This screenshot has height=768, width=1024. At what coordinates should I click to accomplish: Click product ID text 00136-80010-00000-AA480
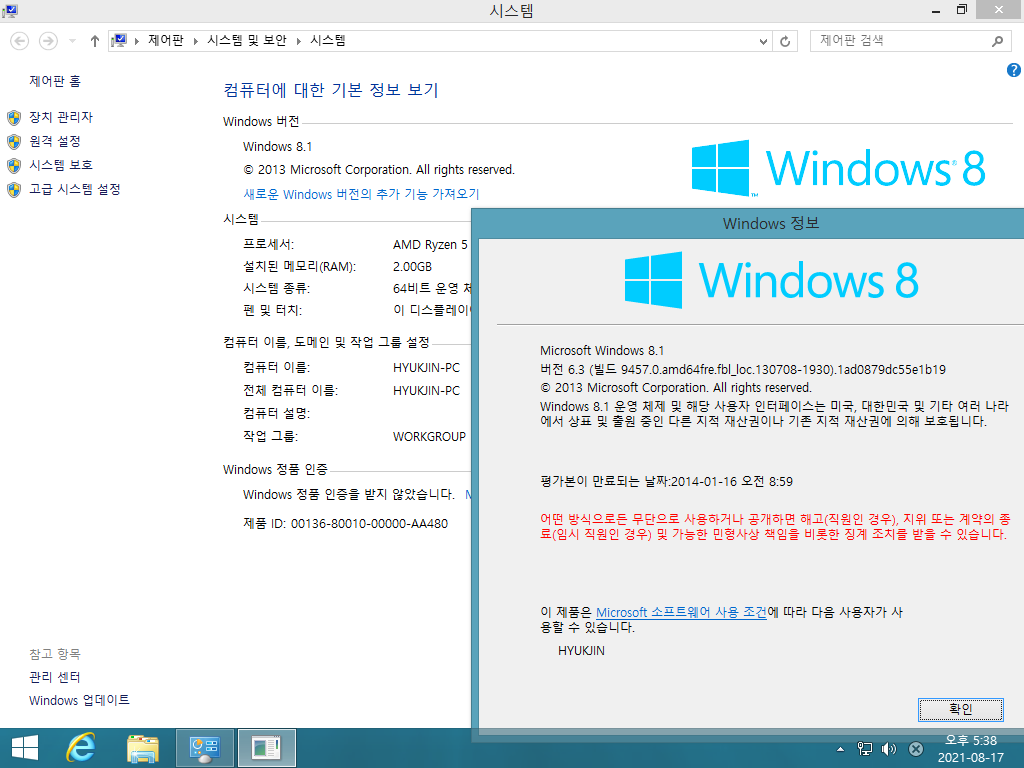(x=369, y=524)
